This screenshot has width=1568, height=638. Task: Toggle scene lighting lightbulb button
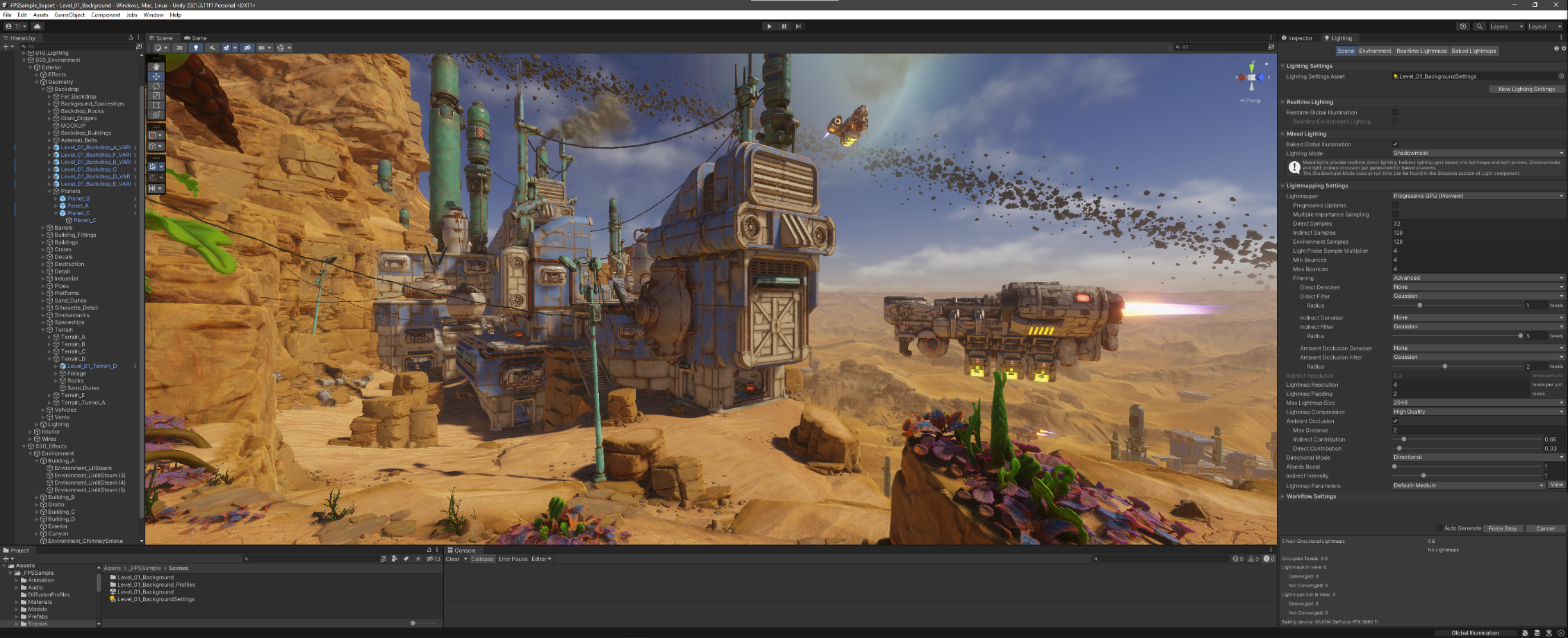[196, 48]
